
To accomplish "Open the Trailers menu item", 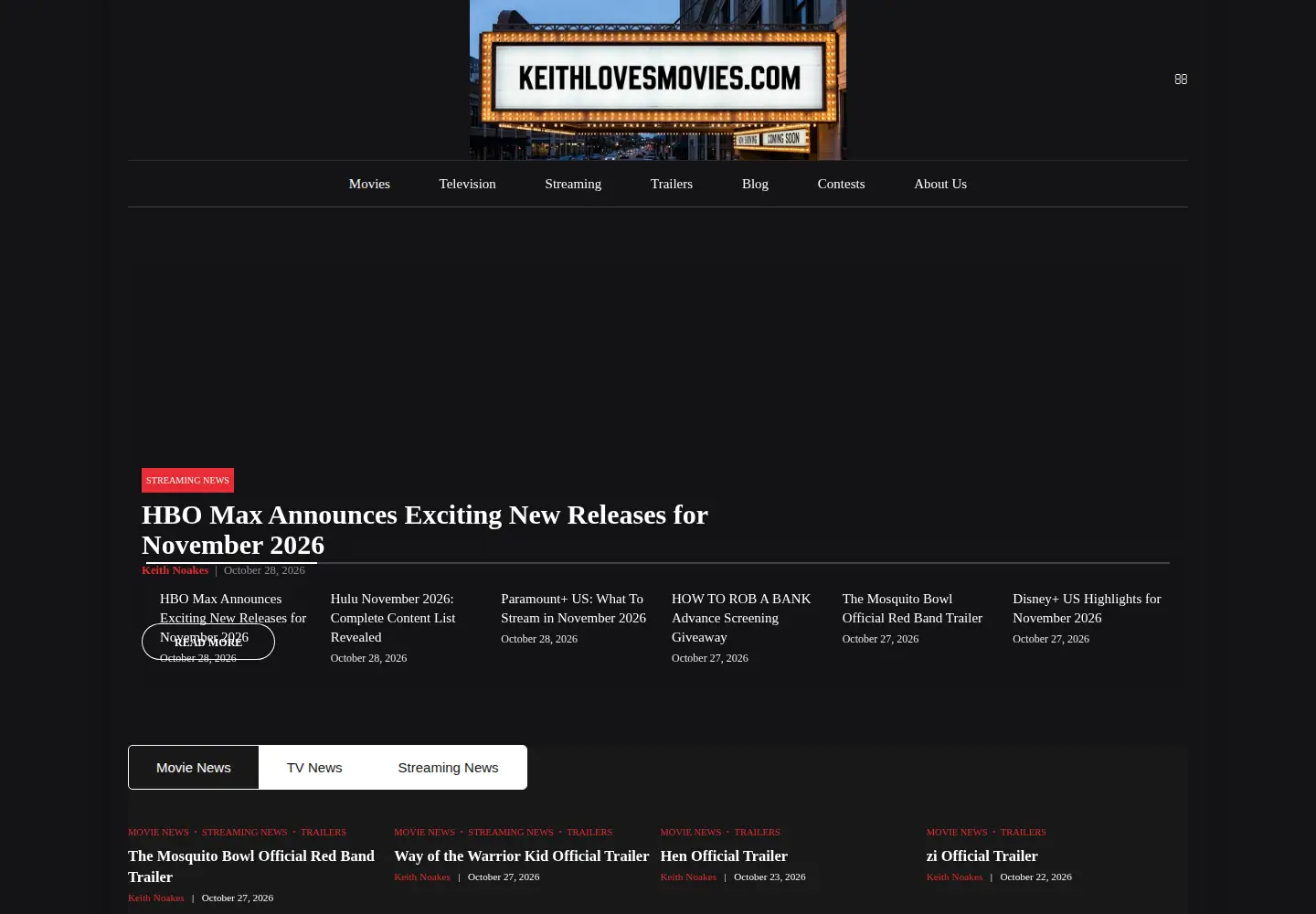I will click(672, 184).
